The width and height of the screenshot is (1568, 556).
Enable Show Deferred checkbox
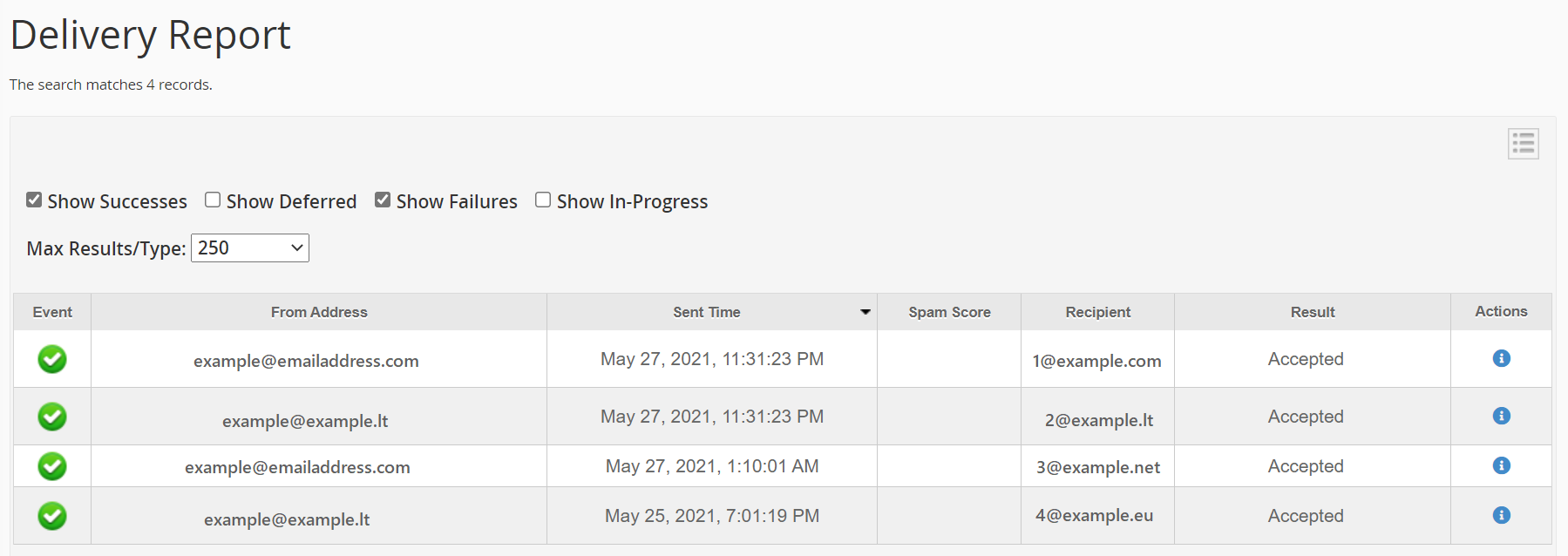pyautogui.click(x=213, y=200)
